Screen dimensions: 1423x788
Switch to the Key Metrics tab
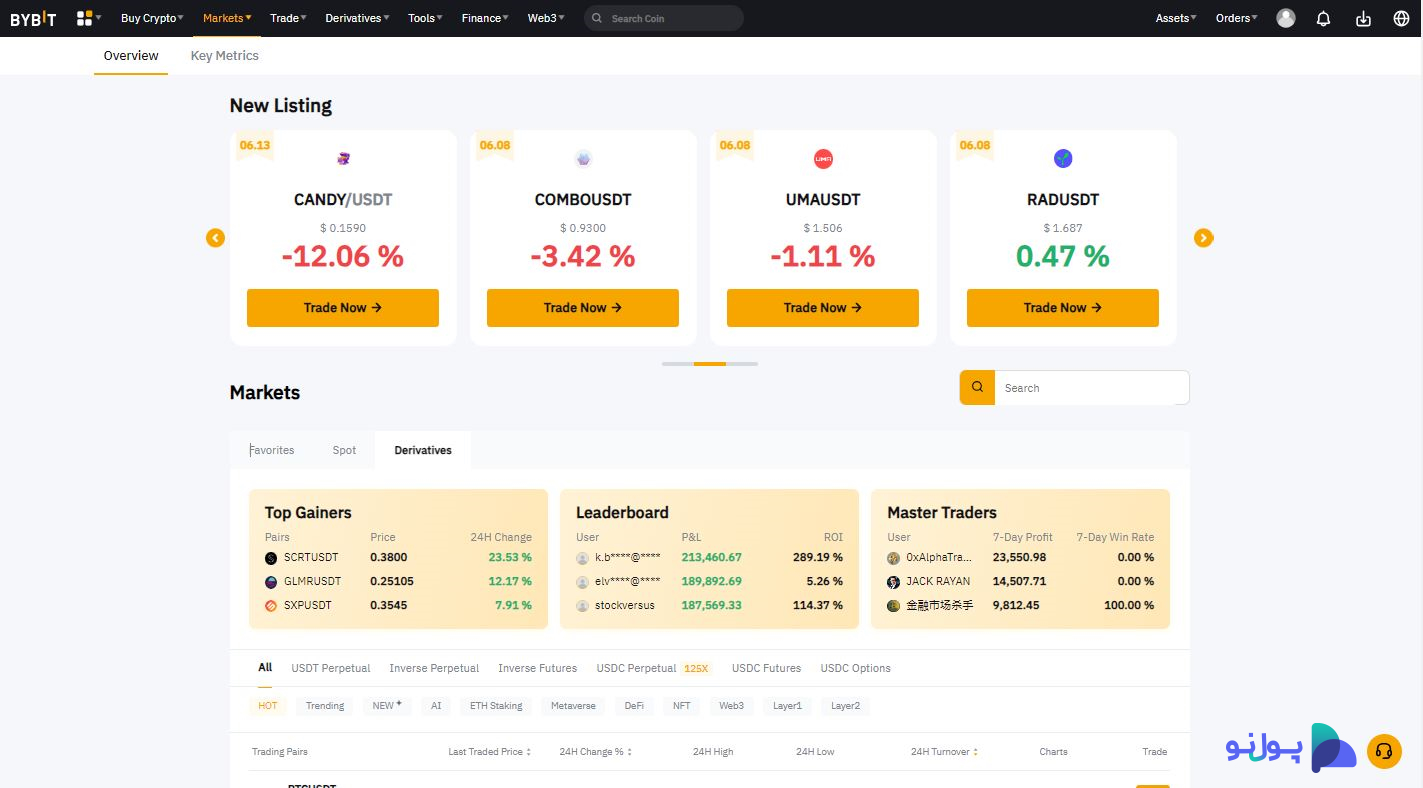tap(225, 56)
